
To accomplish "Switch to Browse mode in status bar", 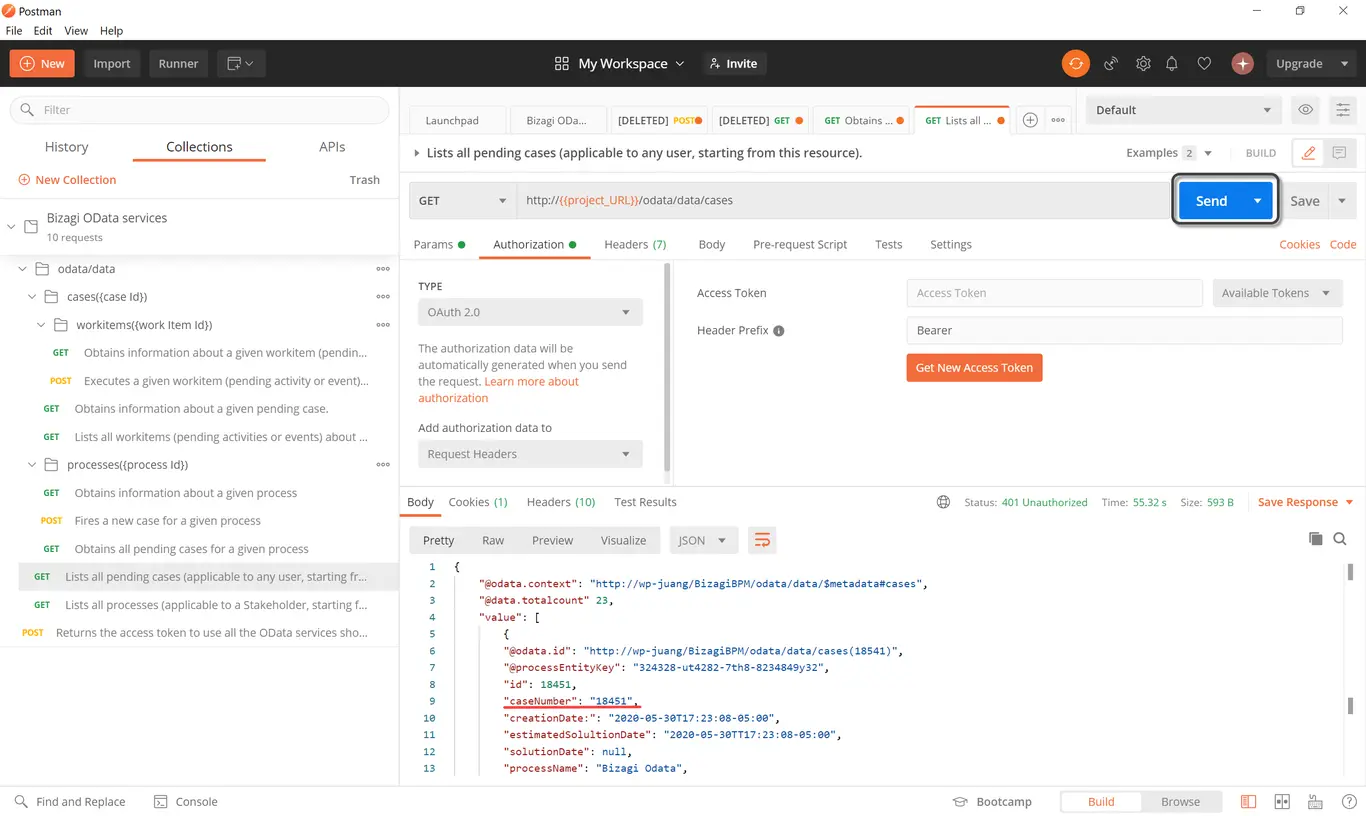I will coord(1181,802).
